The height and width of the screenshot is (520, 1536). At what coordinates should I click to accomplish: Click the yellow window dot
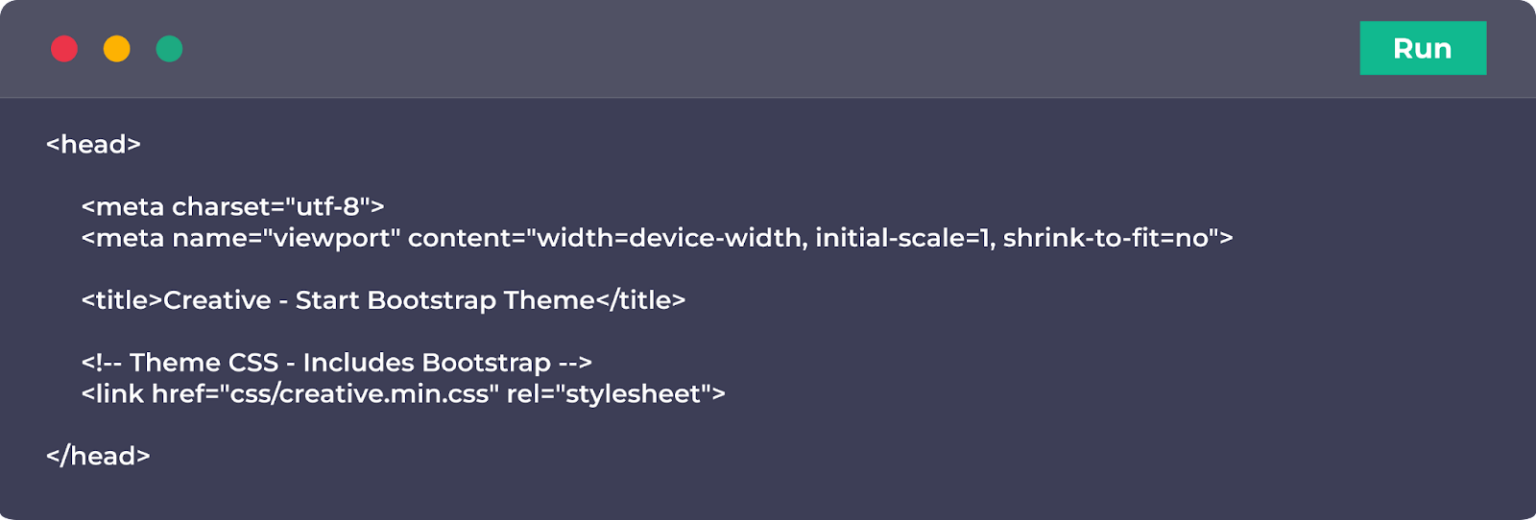click(x=117, y=49)
